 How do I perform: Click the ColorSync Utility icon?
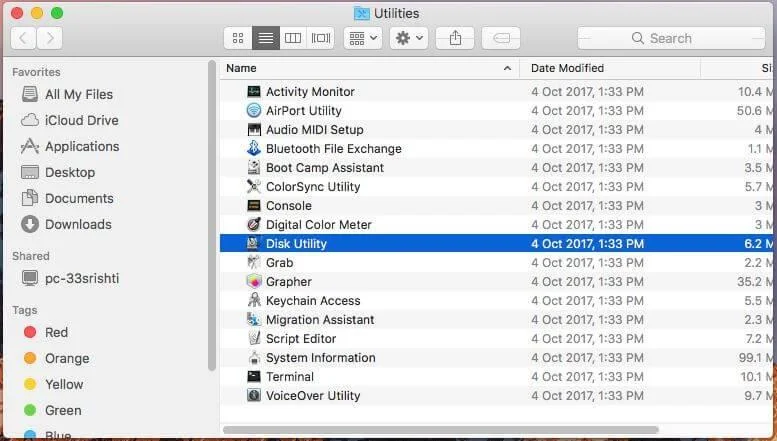(254, 187)
